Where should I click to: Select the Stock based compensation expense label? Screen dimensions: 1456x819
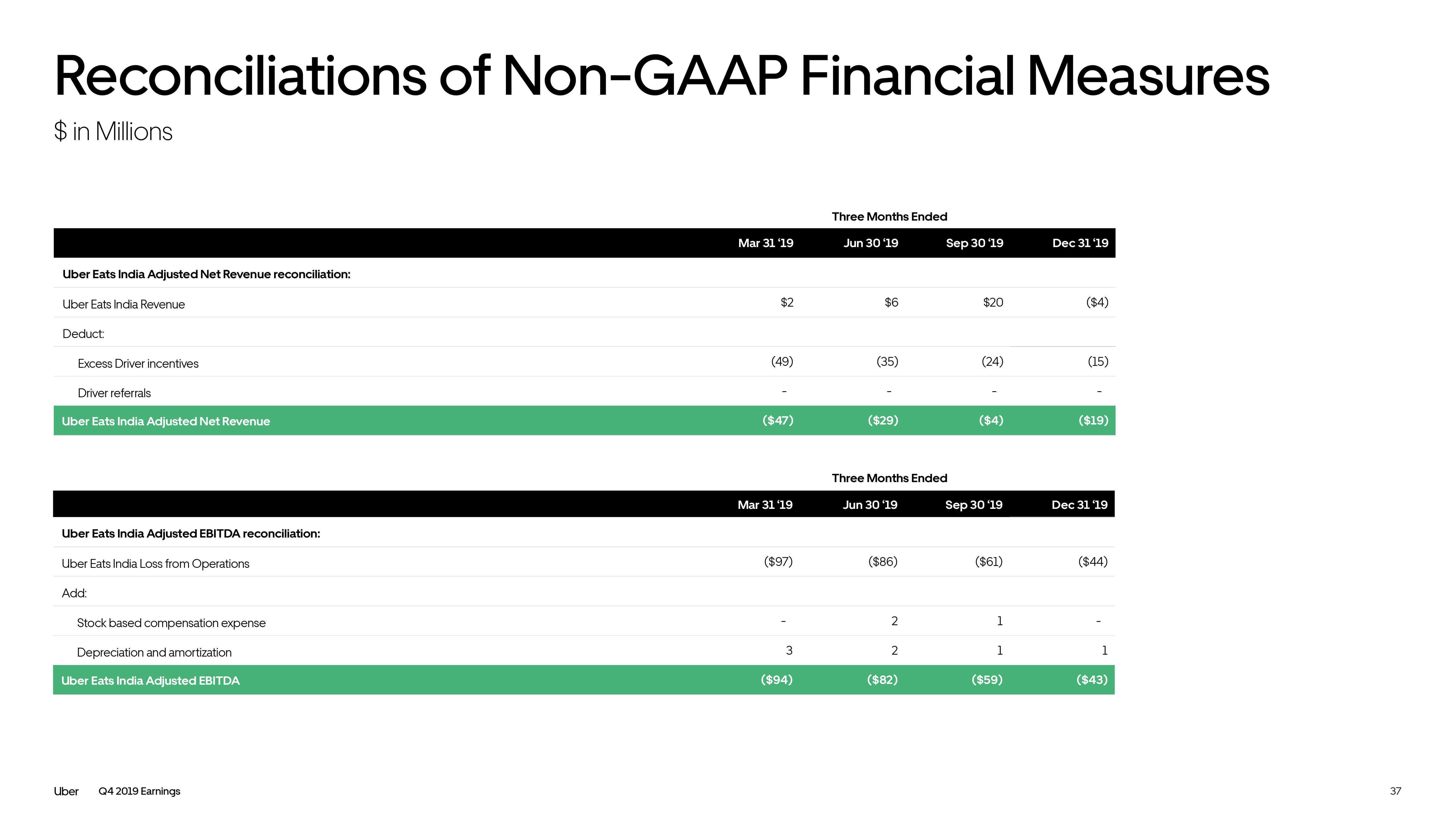(171, 623)
